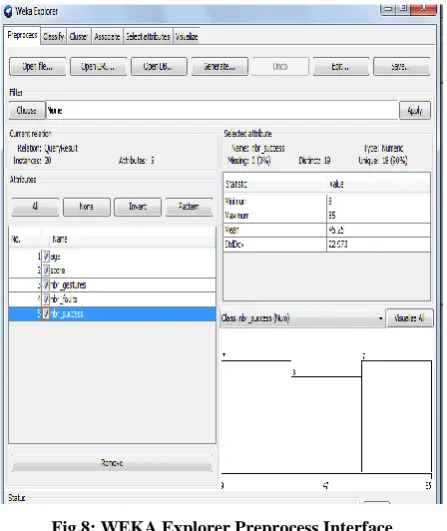The width and height of the screenshot is (447, 531).
Task: Select the nbr_faults attribute row
Action: (112, 299)
